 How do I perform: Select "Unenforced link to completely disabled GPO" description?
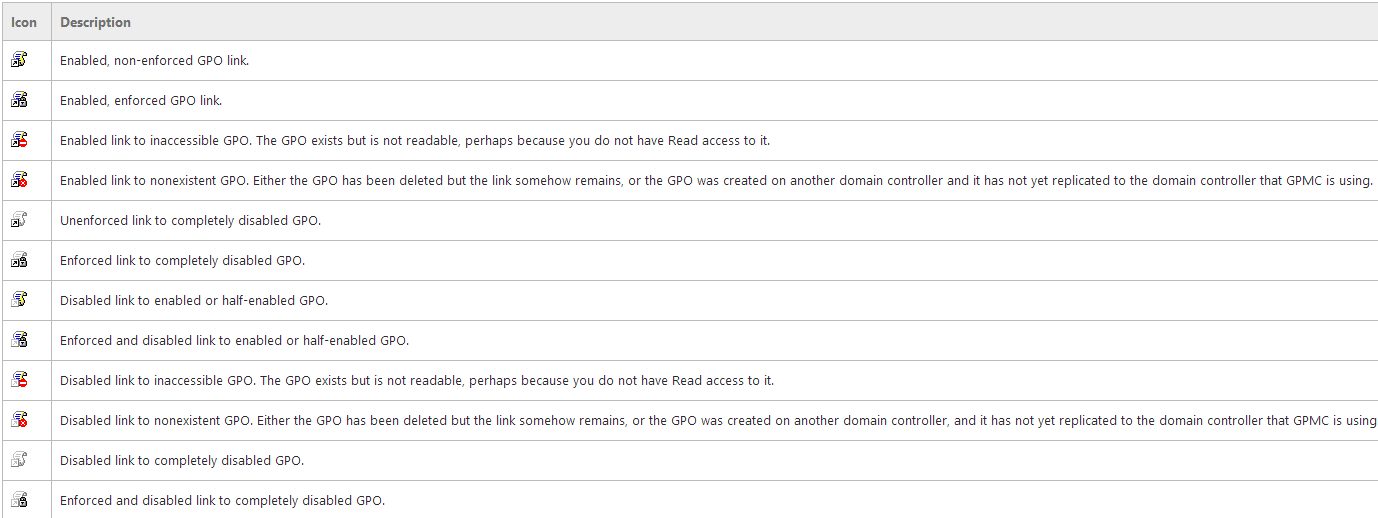tap(190, 221)
